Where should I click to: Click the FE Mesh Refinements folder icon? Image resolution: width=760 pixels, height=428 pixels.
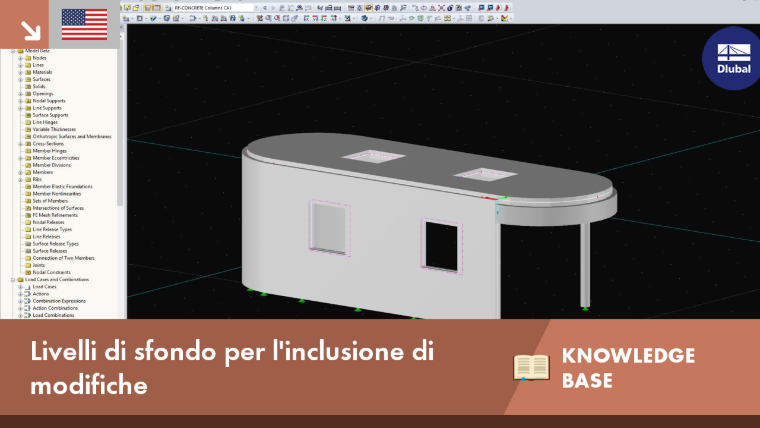(x=28, y=215)
